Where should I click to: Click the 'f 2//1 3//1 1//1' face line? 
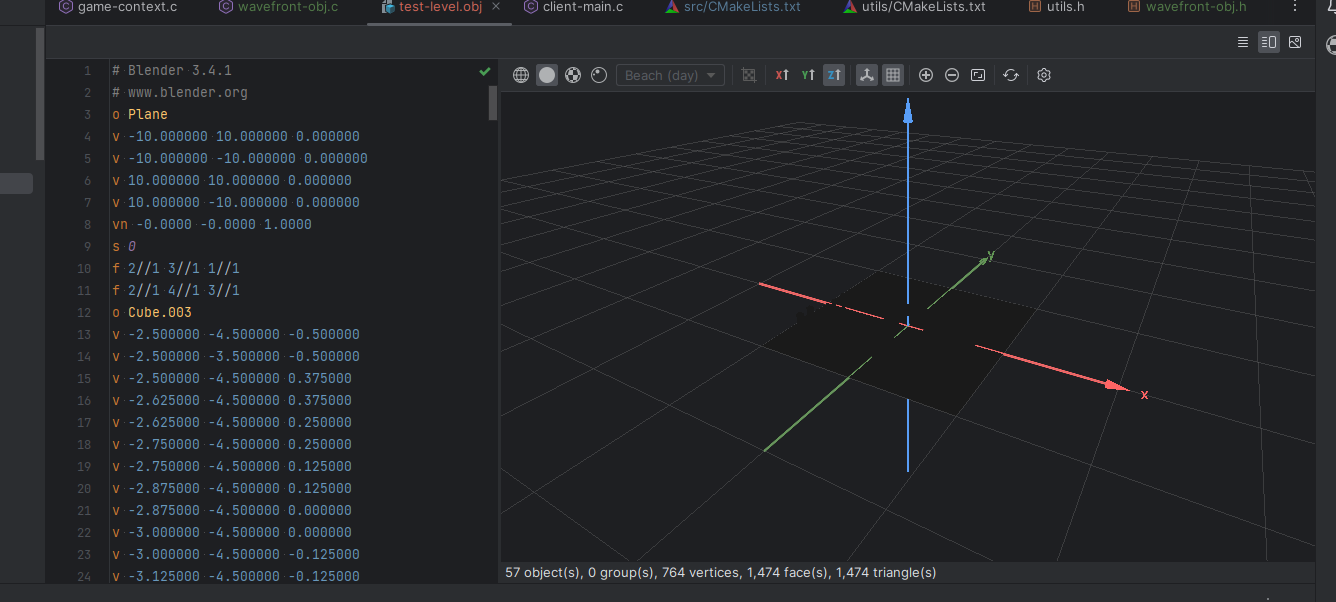176,268
